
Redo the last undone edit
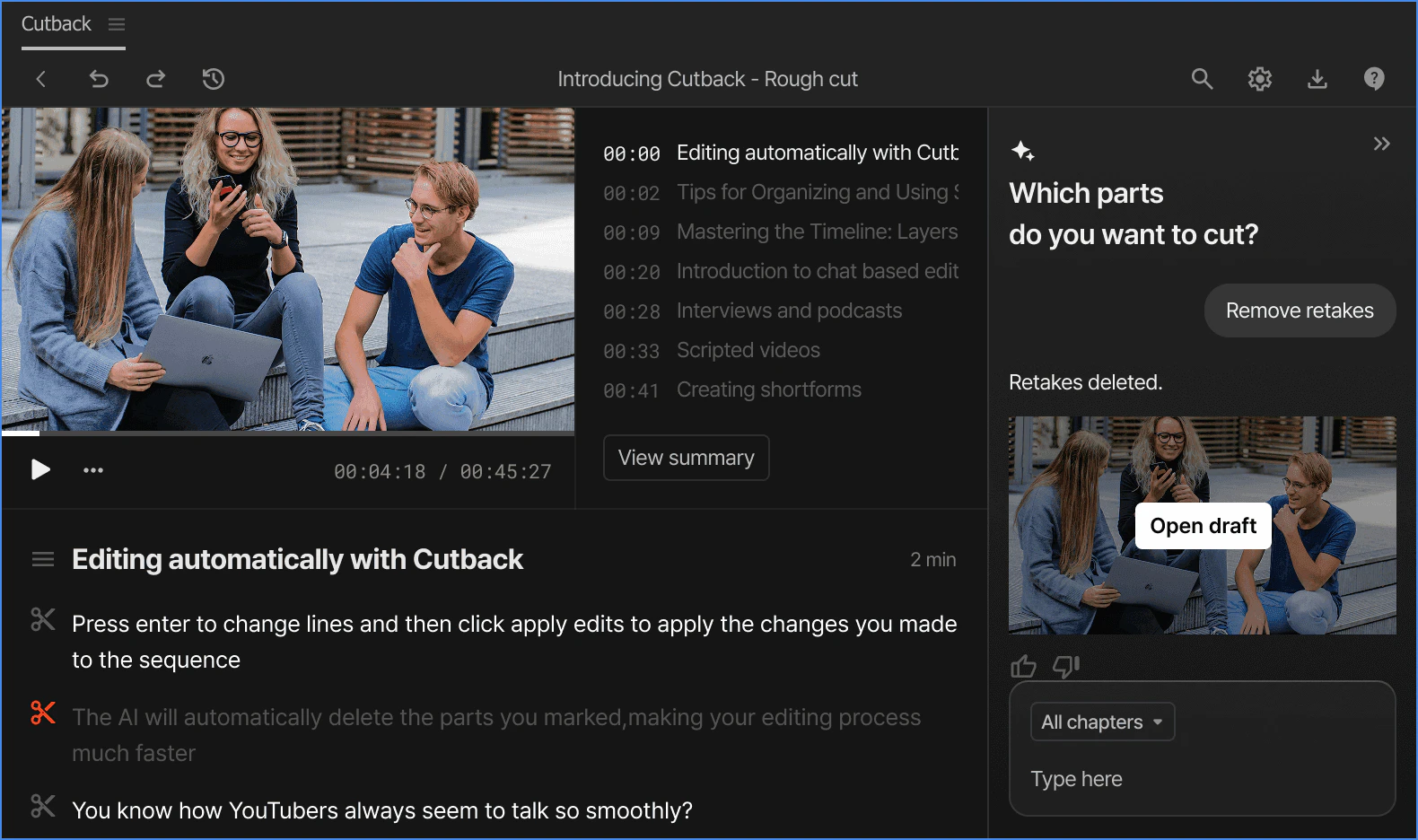156,79
